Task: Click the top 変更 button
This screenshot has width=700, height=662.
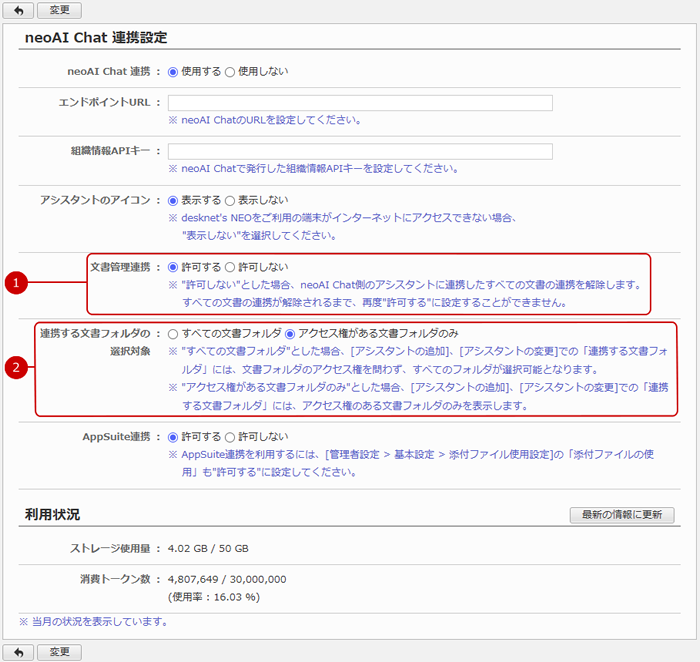Action: pos(59,10)
